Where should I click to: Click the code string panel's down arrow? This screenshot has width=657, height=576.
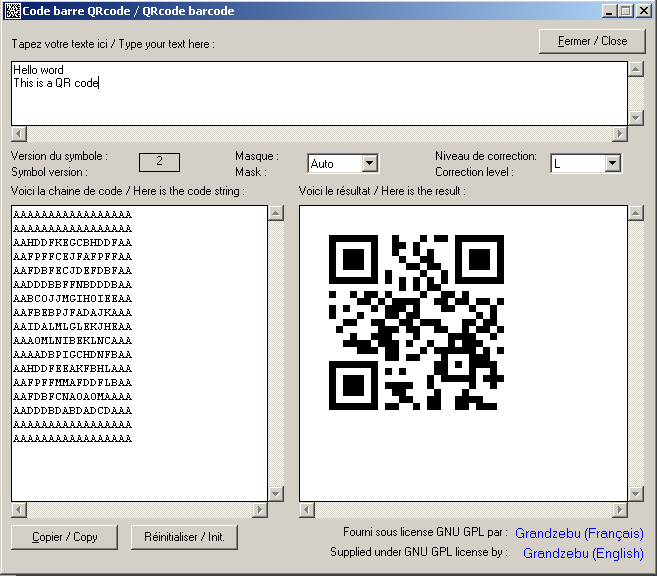click(x=275, y=493)
